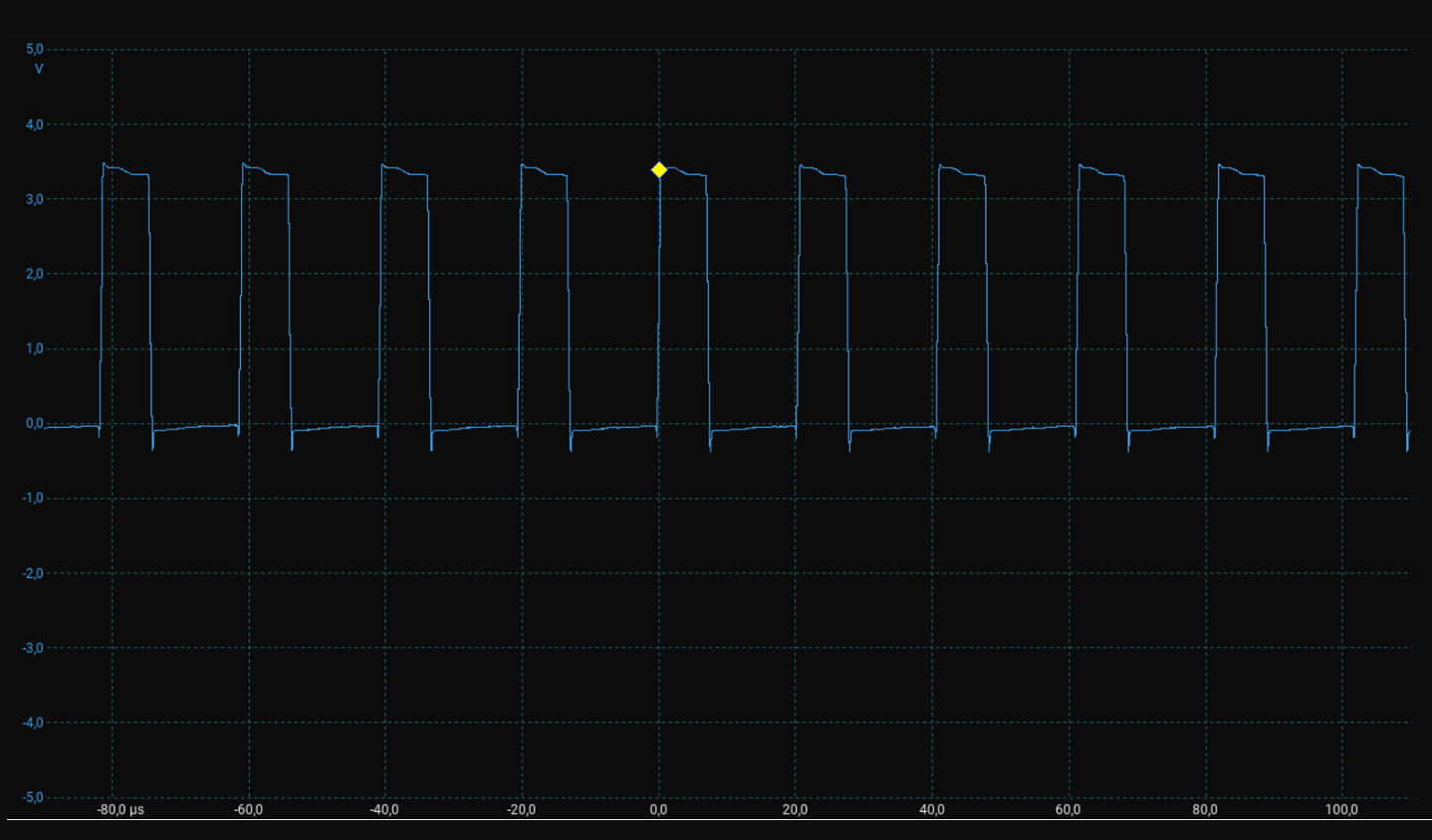Screen dimensions: 1432x840
Task: Click the 1,0 voltage axis label
Action: point(35,348)
